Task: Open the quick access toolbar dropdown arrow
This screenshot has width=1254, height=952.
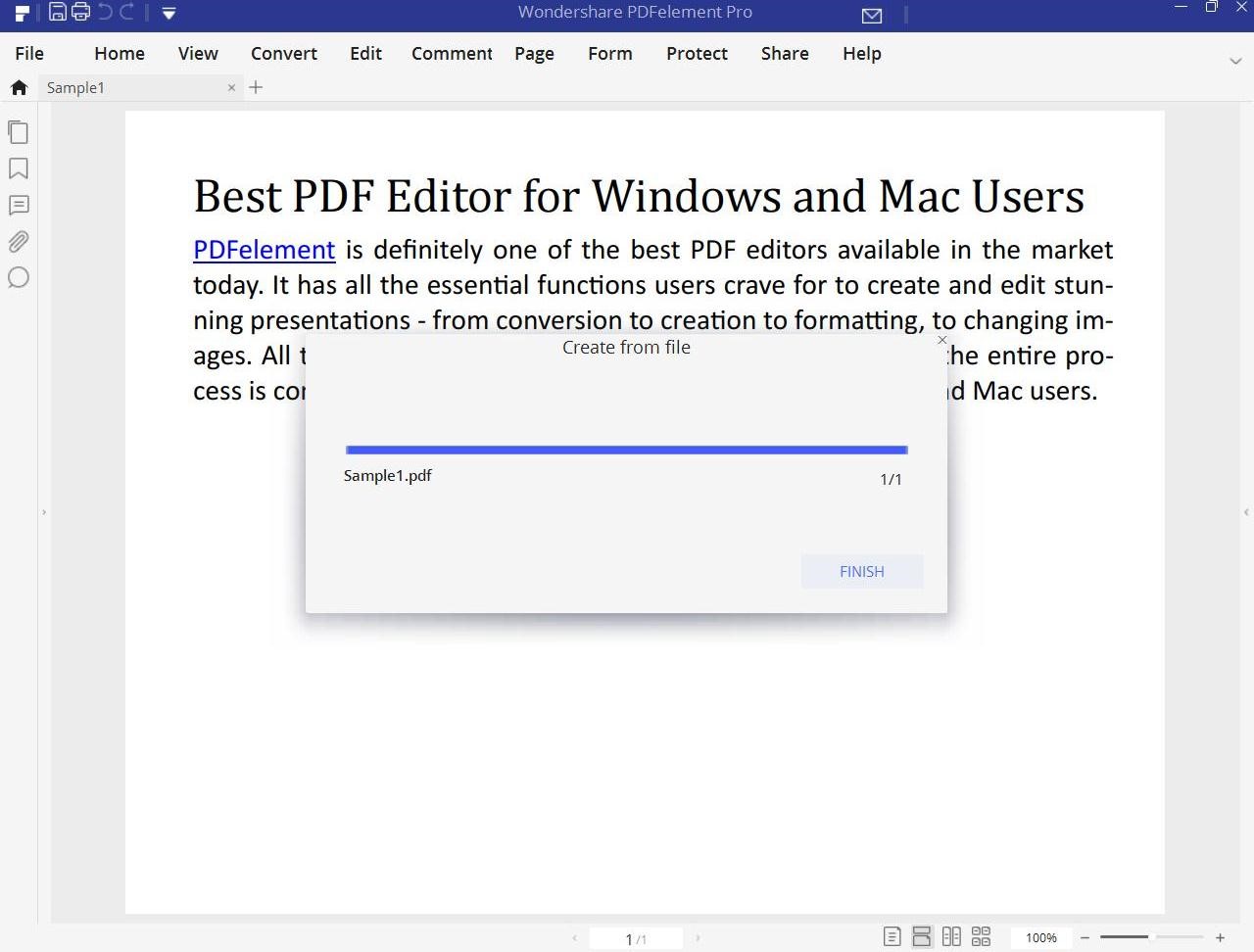Action: [169, 14]
